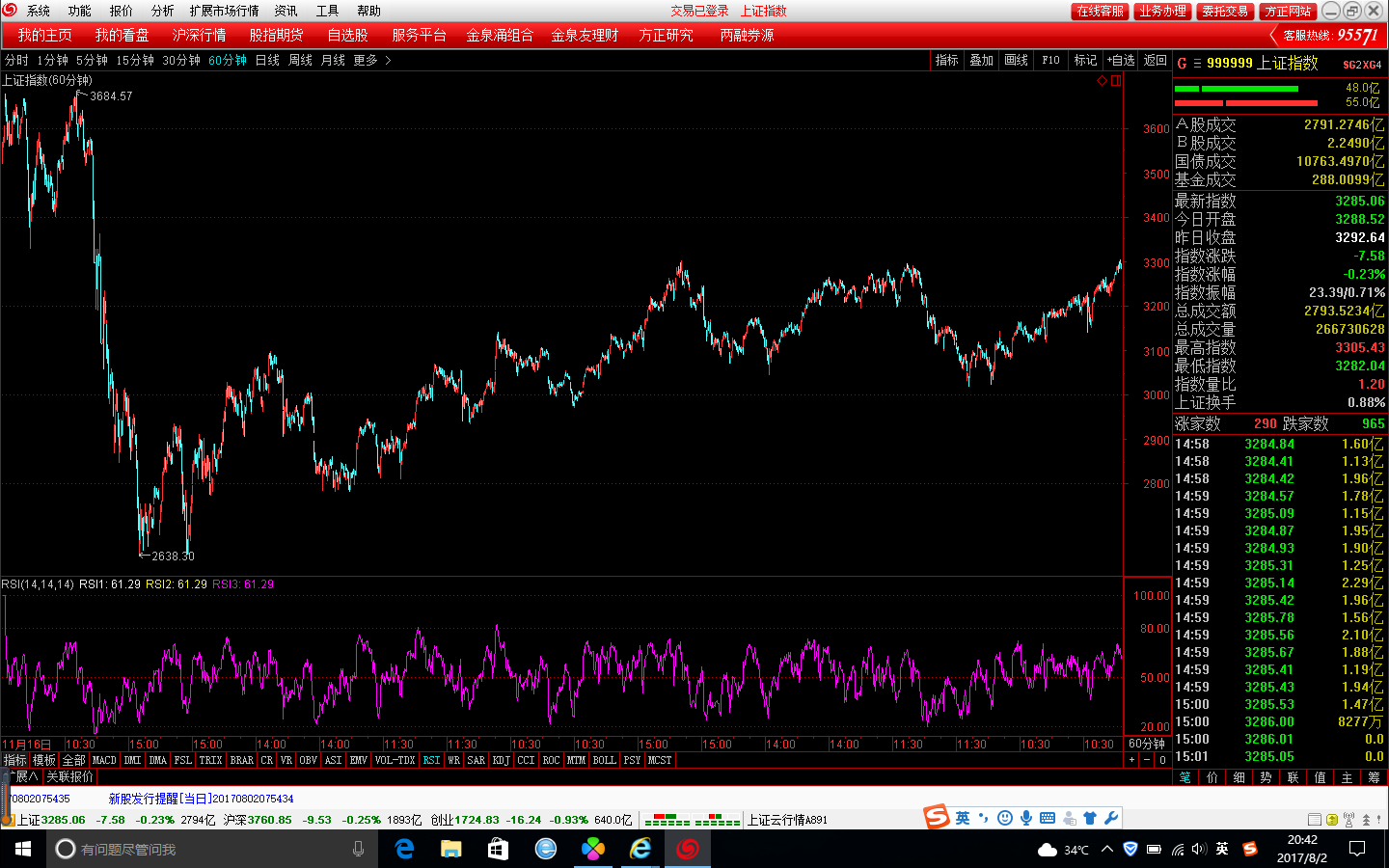
Task: Open the 系统 menu
Action: (x=39, y=11)
